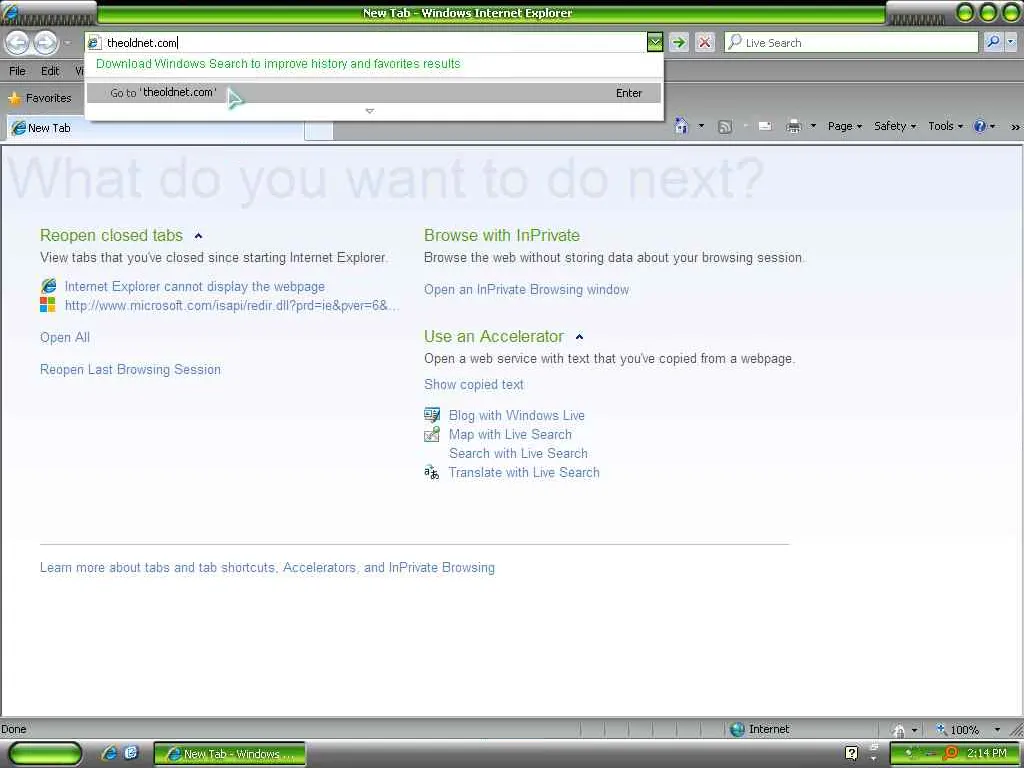Open the Edit menu
The height and width of the screenshot is (768, 1024).
click(50, 71)
